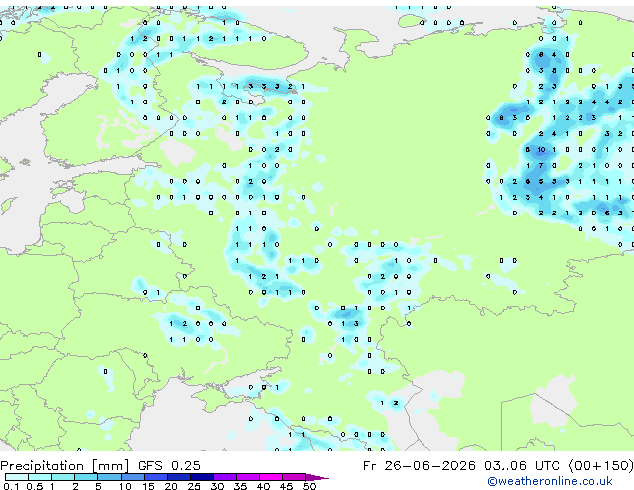Click the above-50 mm arrow tip of legend
Viewport: 634px width, 490px height.
(317, 478)
